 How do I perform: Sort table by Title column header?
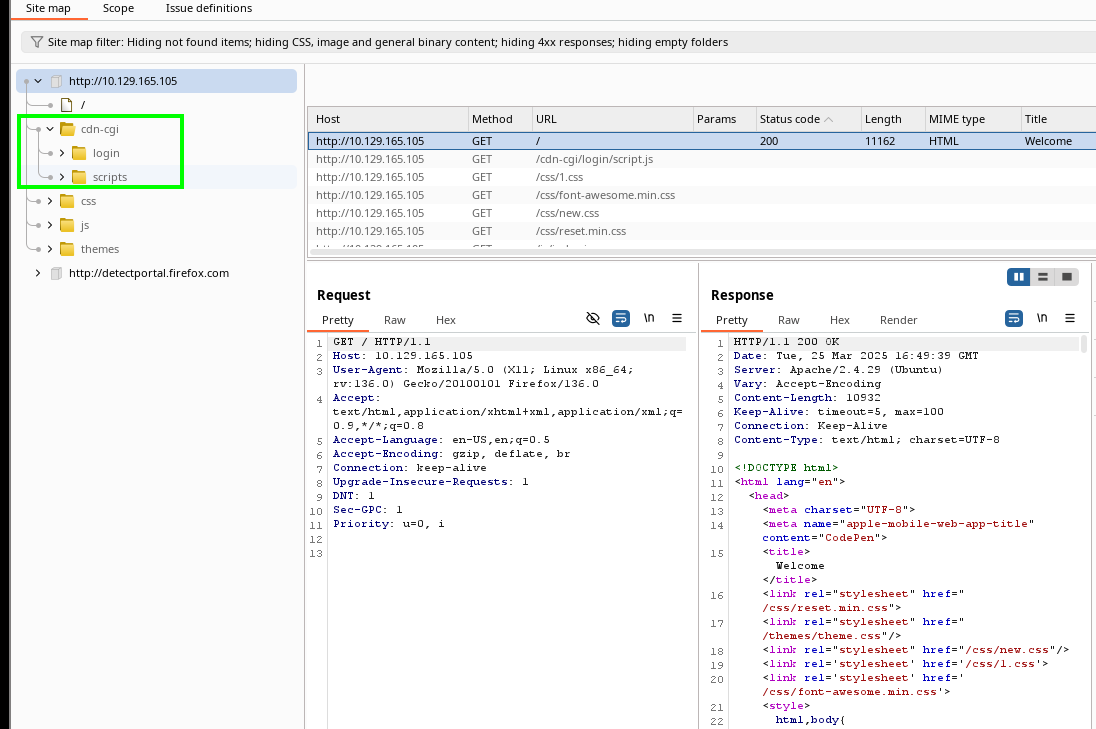(1058, 120)
